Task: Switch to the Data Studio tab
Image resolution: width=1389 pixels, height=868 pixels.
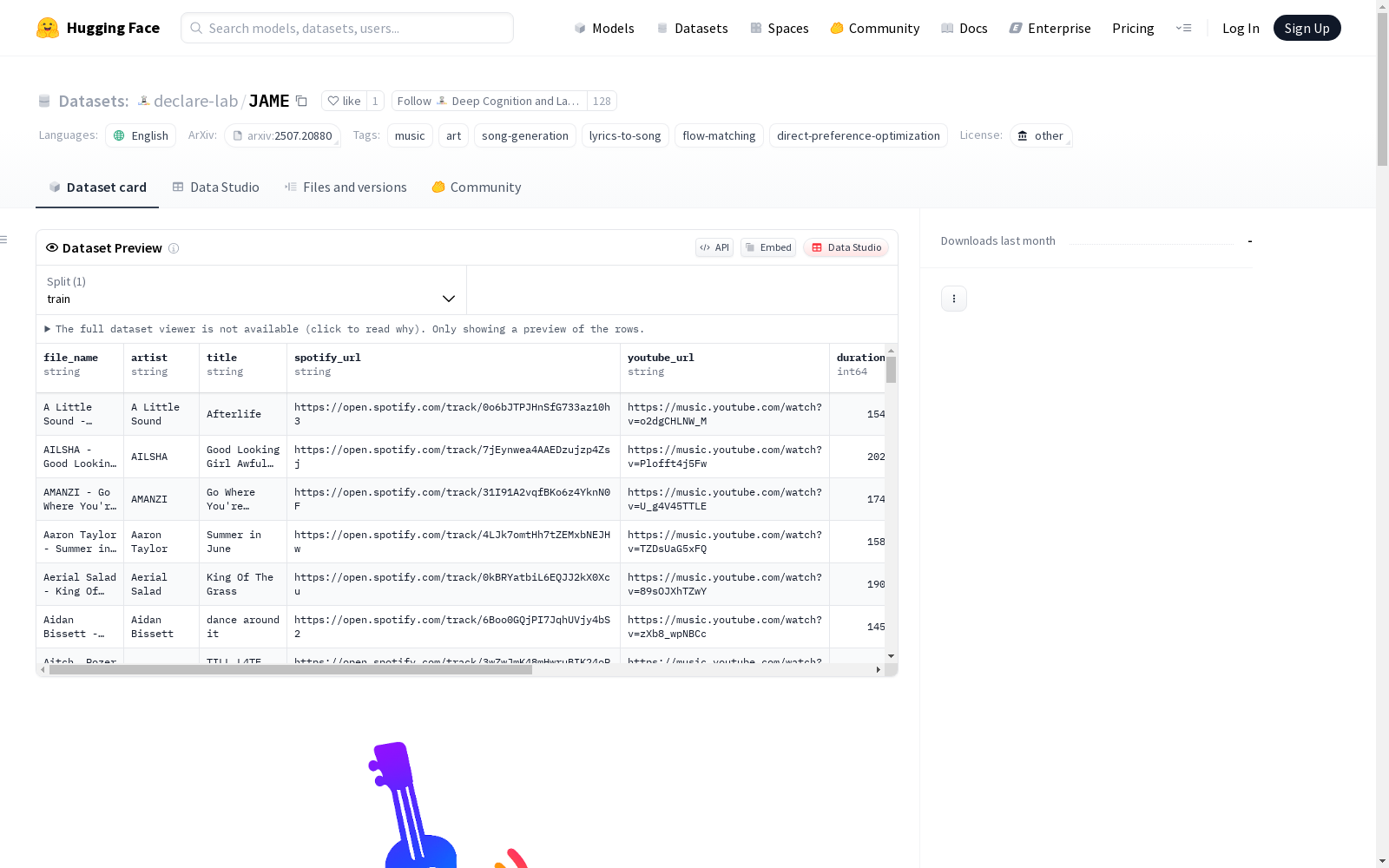Action: click(x=216, y=187)
